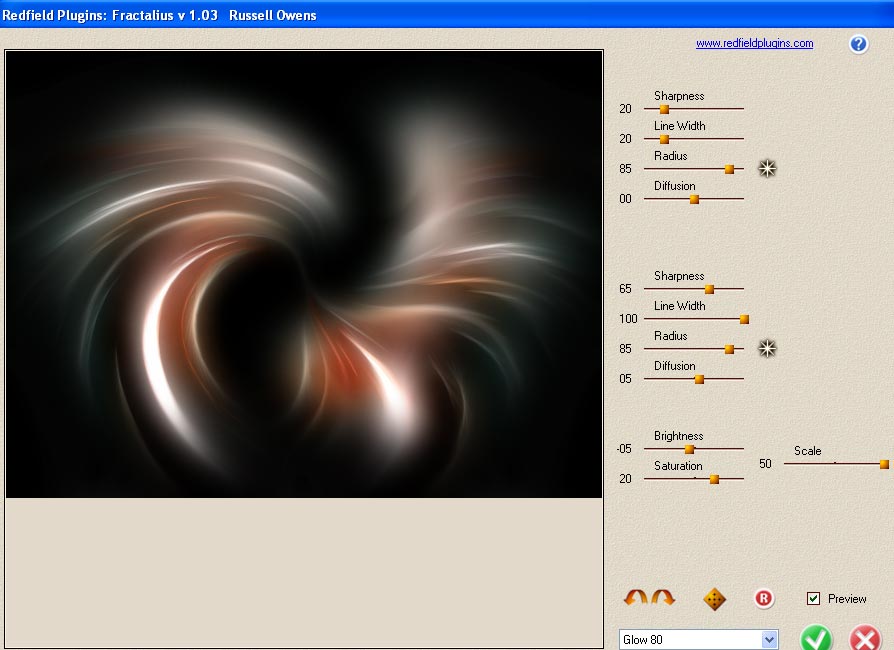Click the upper Line Width slider handle
The image size is (894, 650).
[664, 139]
